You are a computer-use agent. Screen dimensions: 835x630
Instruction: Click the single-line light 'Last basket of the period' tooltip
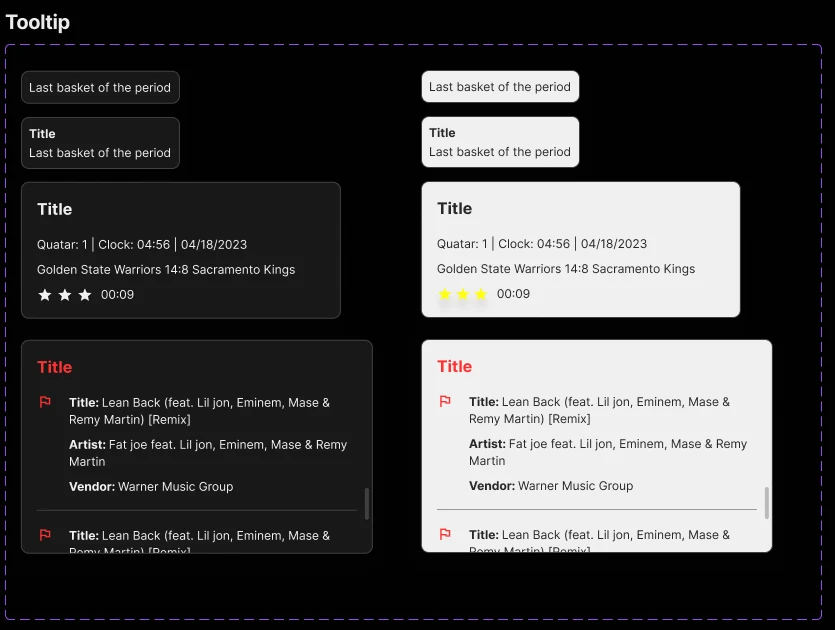[x=500, y=86]
